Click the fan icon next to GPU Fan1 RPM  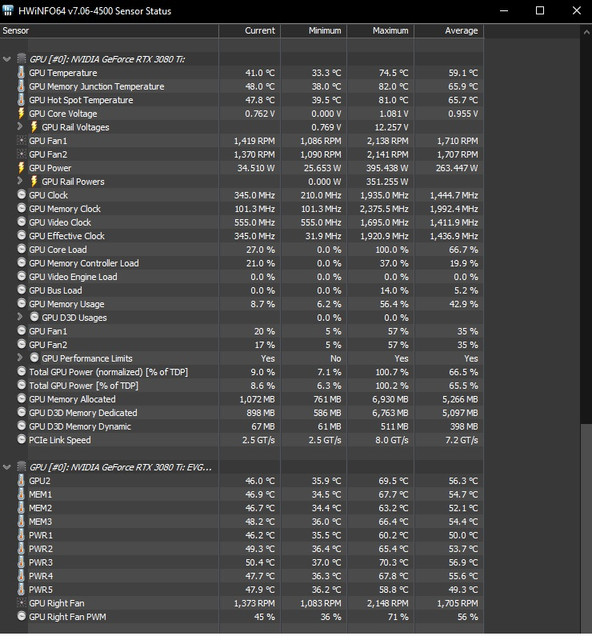click(21, 141)
